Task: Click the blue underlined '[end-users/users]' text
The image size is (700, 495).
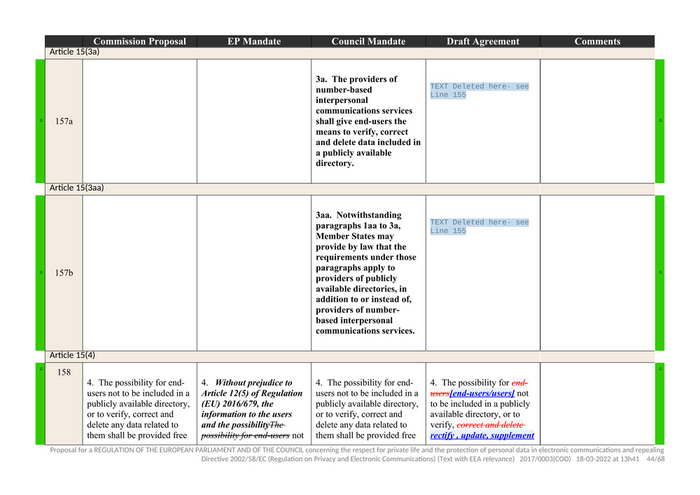Action: click(482, 394)
